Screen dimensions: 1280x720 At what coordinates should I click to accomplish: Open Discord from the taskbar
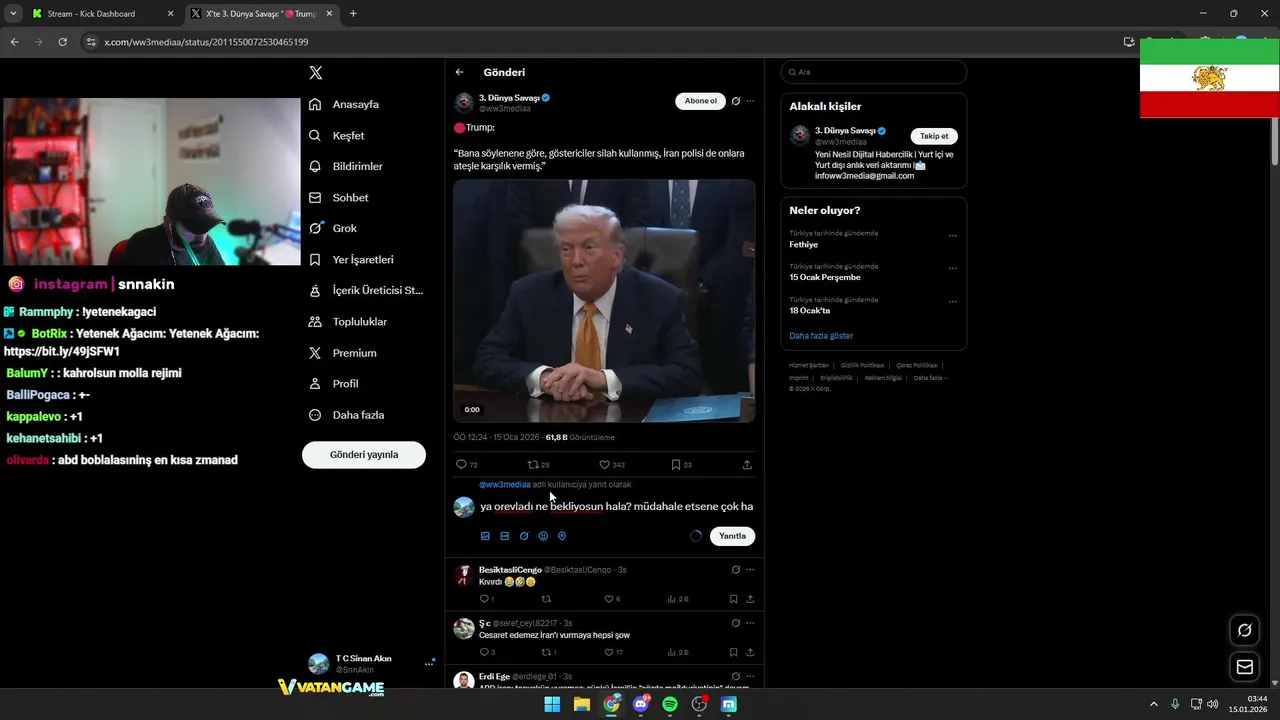[x=641, y=704]
